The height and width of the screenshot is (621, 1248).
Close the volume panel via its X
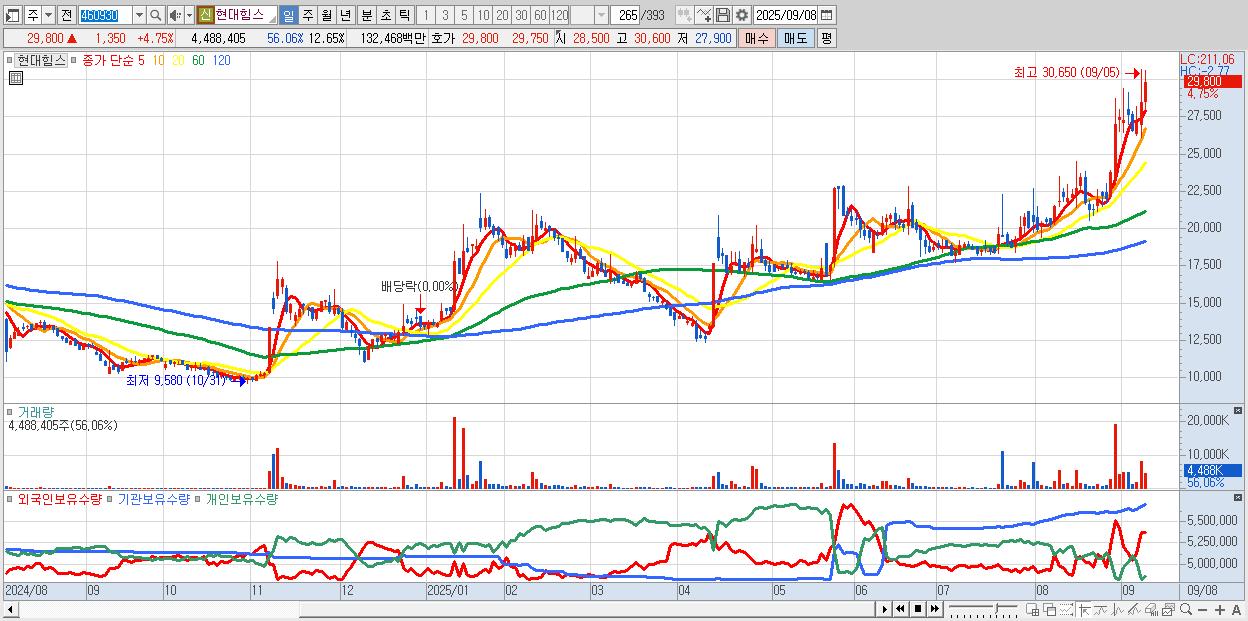click(x=1238, y=410)
